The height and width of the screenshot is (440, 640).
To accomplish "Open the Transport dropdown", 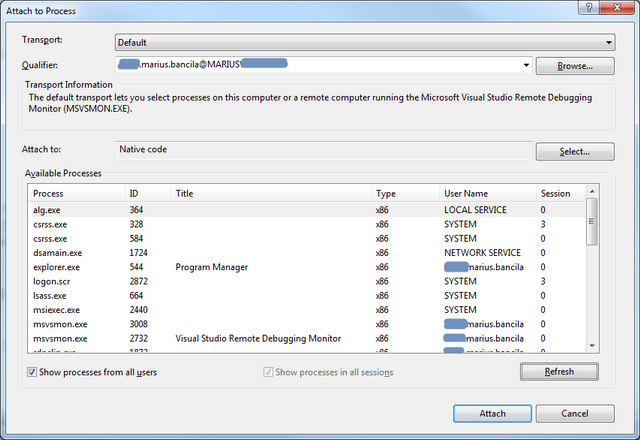I will (x=364, y=43).
